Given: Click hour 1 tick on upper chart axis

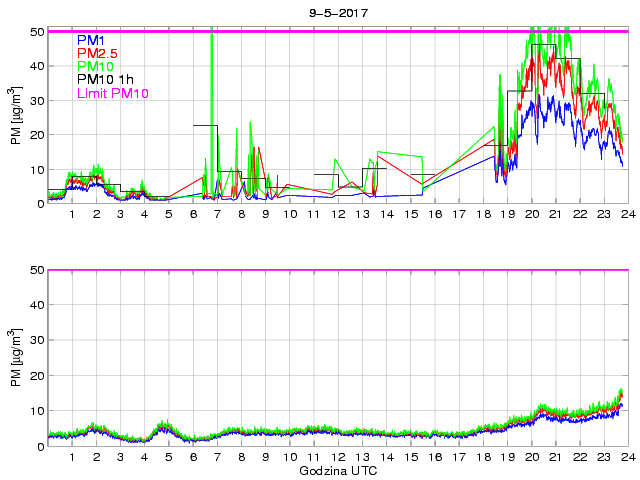Looking at the screenshot, I should click(x=72, y=215).
